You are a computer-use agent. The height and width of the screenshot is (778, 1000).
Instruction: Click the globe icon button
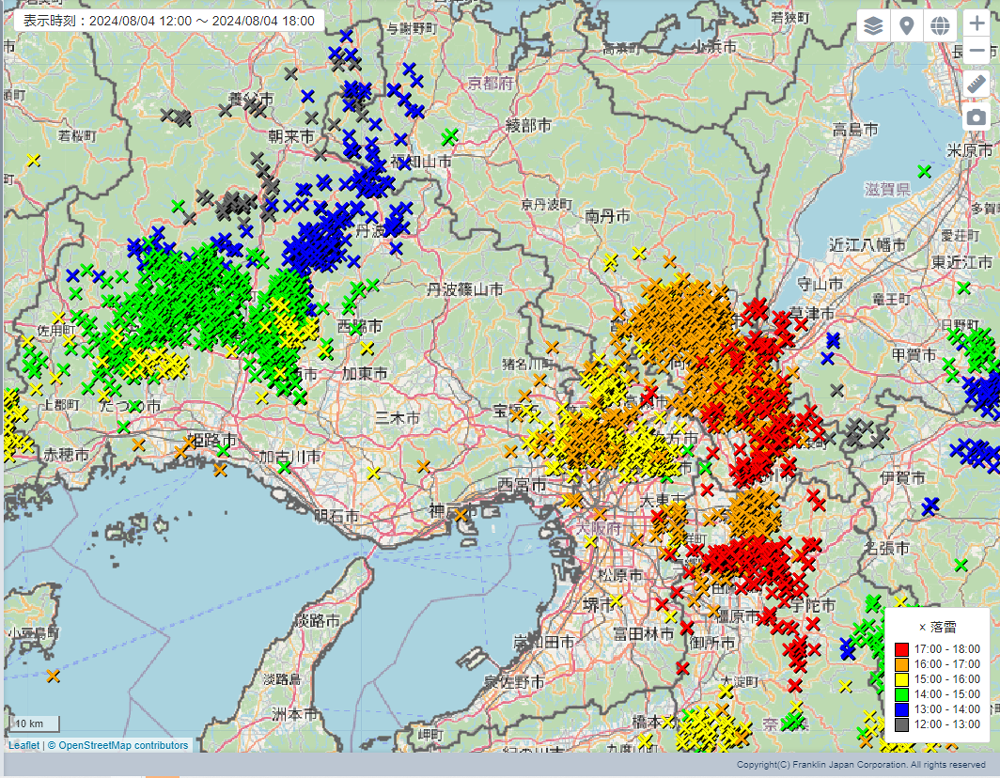940,26
